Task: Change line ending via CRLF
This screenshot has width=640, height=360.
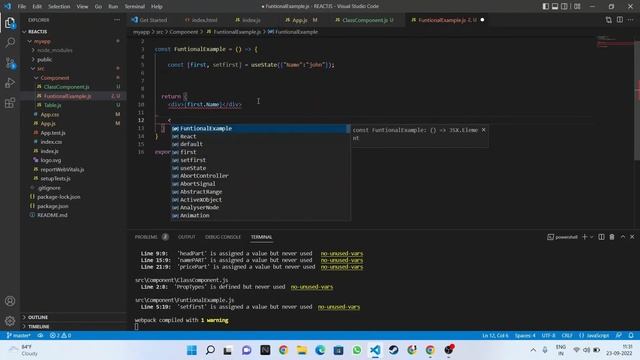Action: [567, 336]
